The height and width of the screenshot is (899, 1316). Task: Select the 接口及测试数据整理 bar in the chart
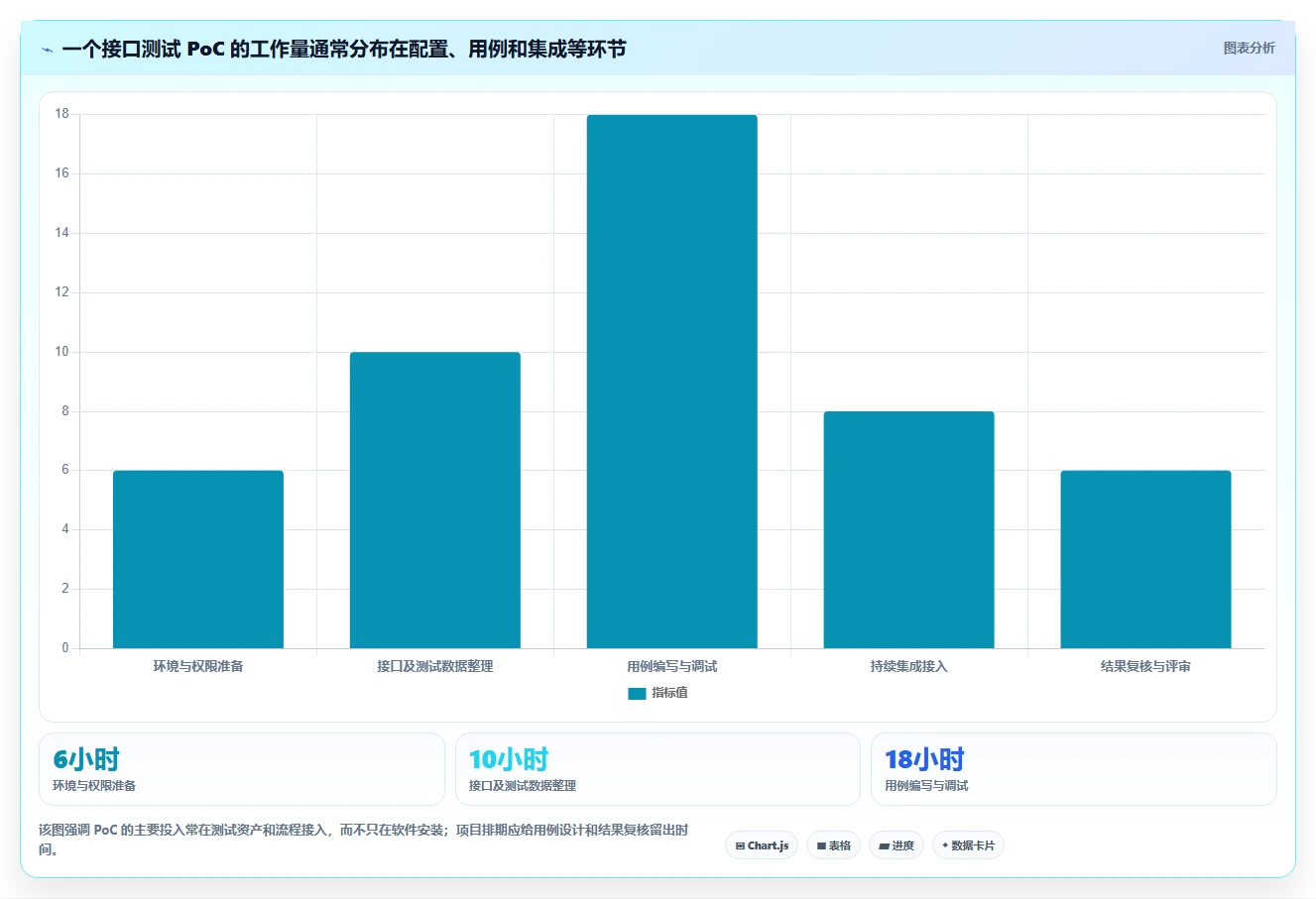point(435,501)
